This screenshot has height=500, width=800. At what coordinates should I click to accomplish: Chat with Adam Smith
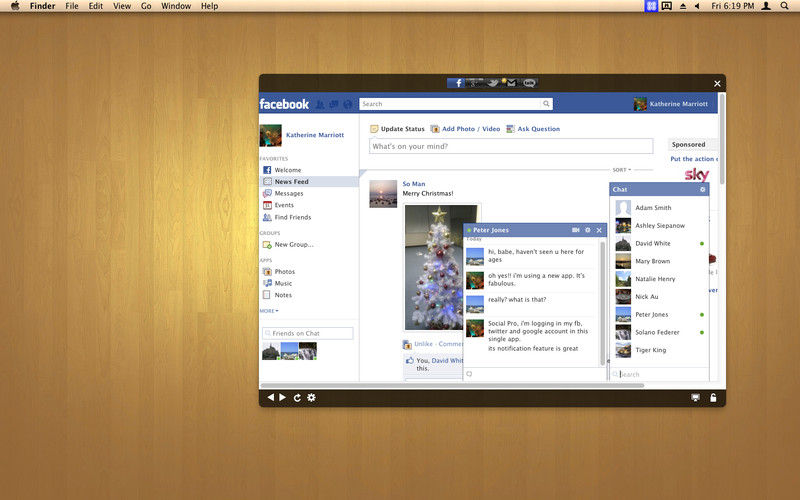coord(659,208)
